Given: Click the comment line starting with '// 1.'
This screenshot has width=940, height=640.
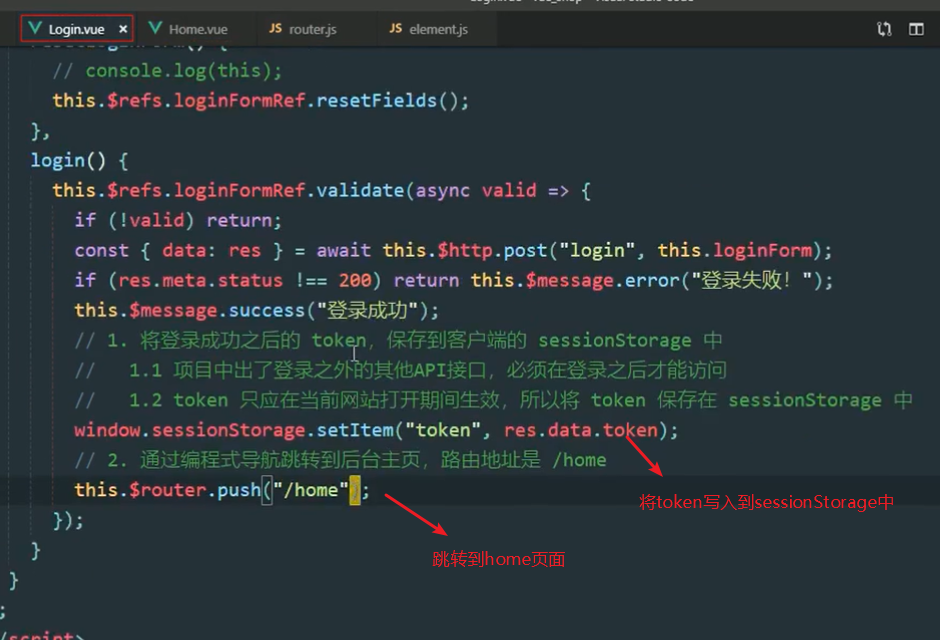Looking at the screenshot, I should (x=398, y=340).
